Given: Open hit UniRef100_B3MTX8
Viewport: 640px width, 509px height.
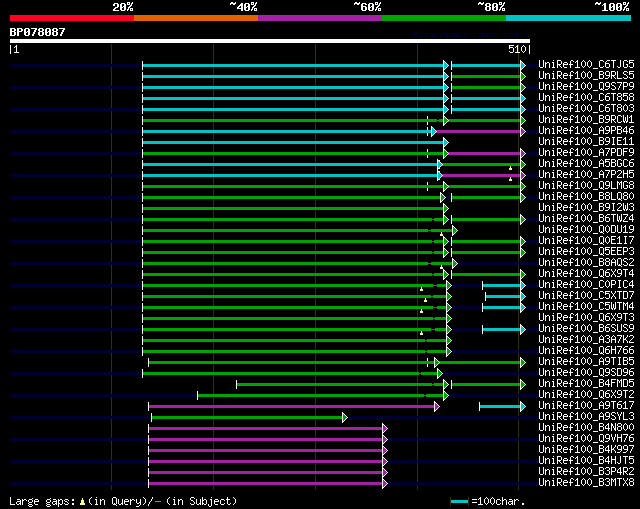Looking at the screenshot, I should 586,483.
